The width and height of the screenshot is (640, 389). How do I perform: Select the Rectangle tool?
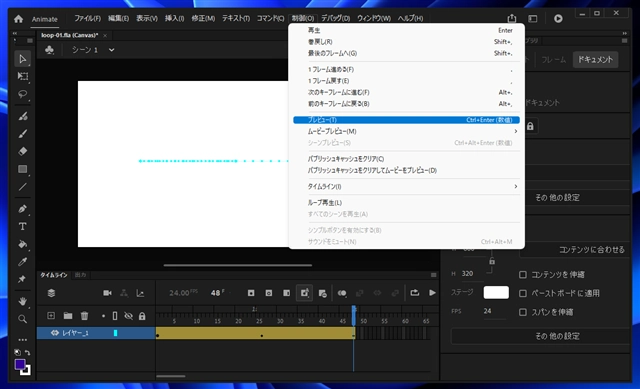click(23, 169)
